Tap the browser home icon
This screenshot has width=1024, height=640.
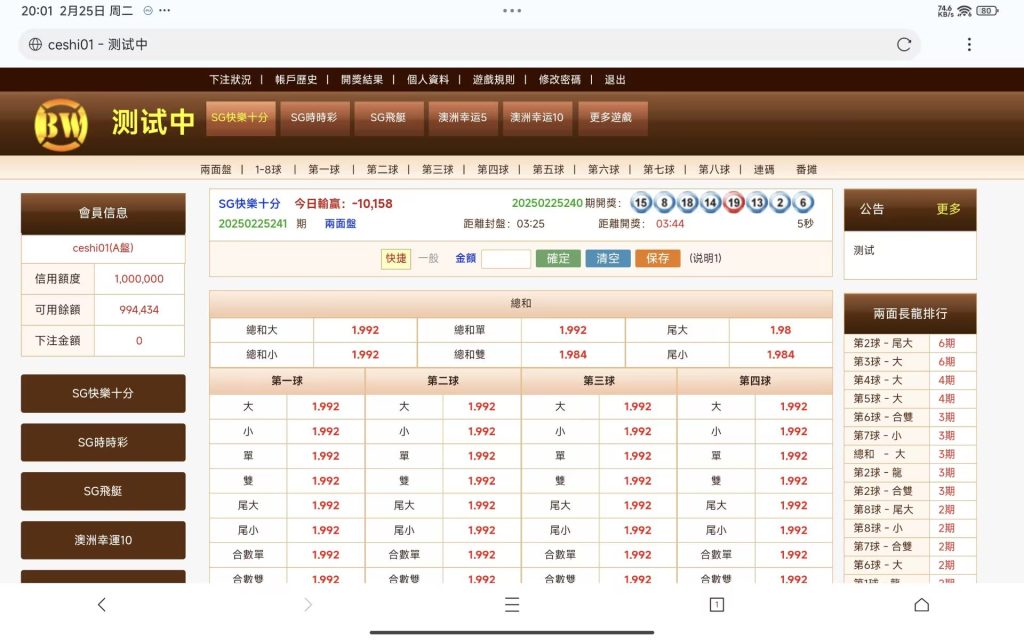(x=921, y=605)
